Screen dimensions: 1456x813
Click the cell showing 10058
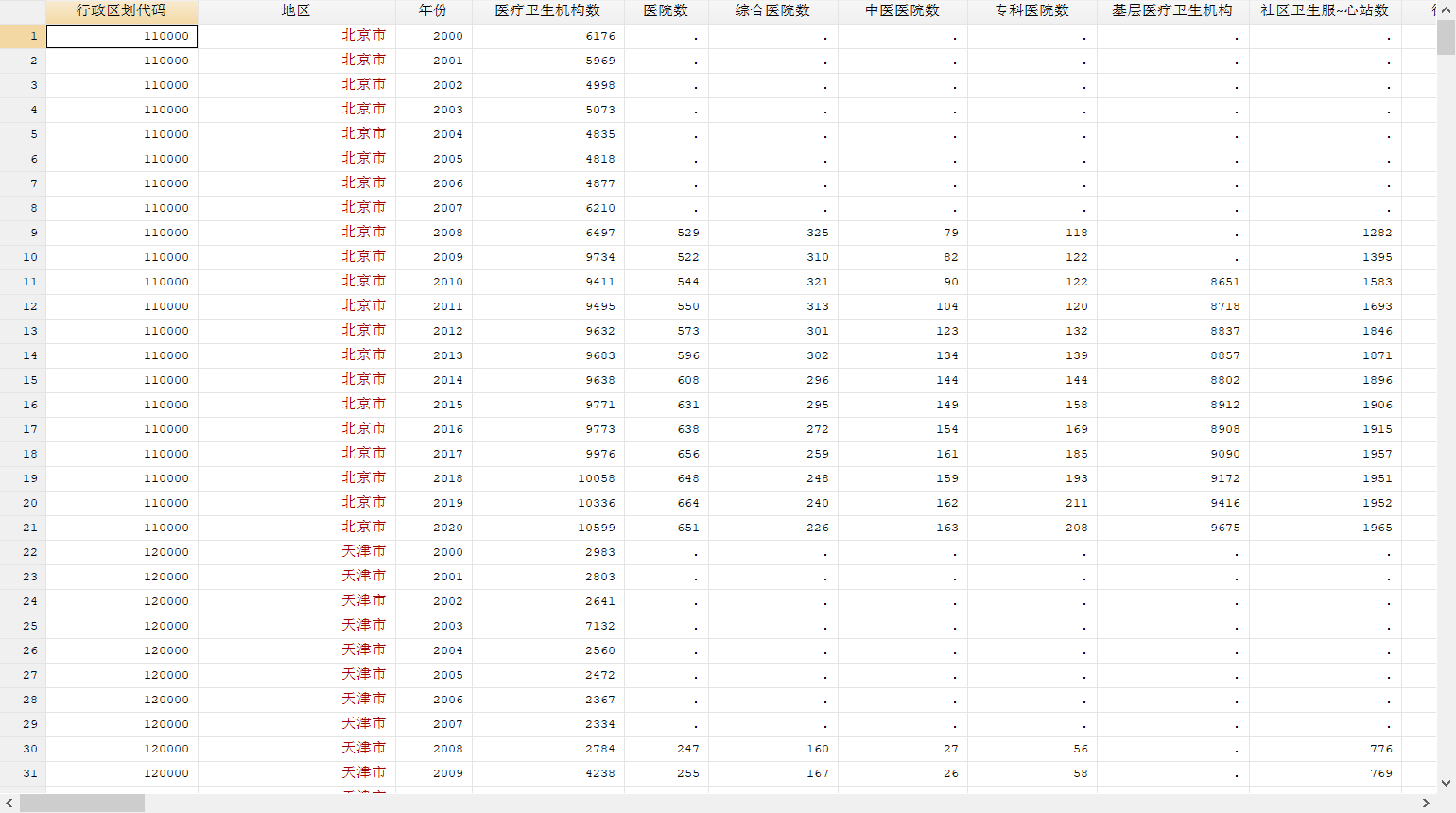click(x=548, y=478)
